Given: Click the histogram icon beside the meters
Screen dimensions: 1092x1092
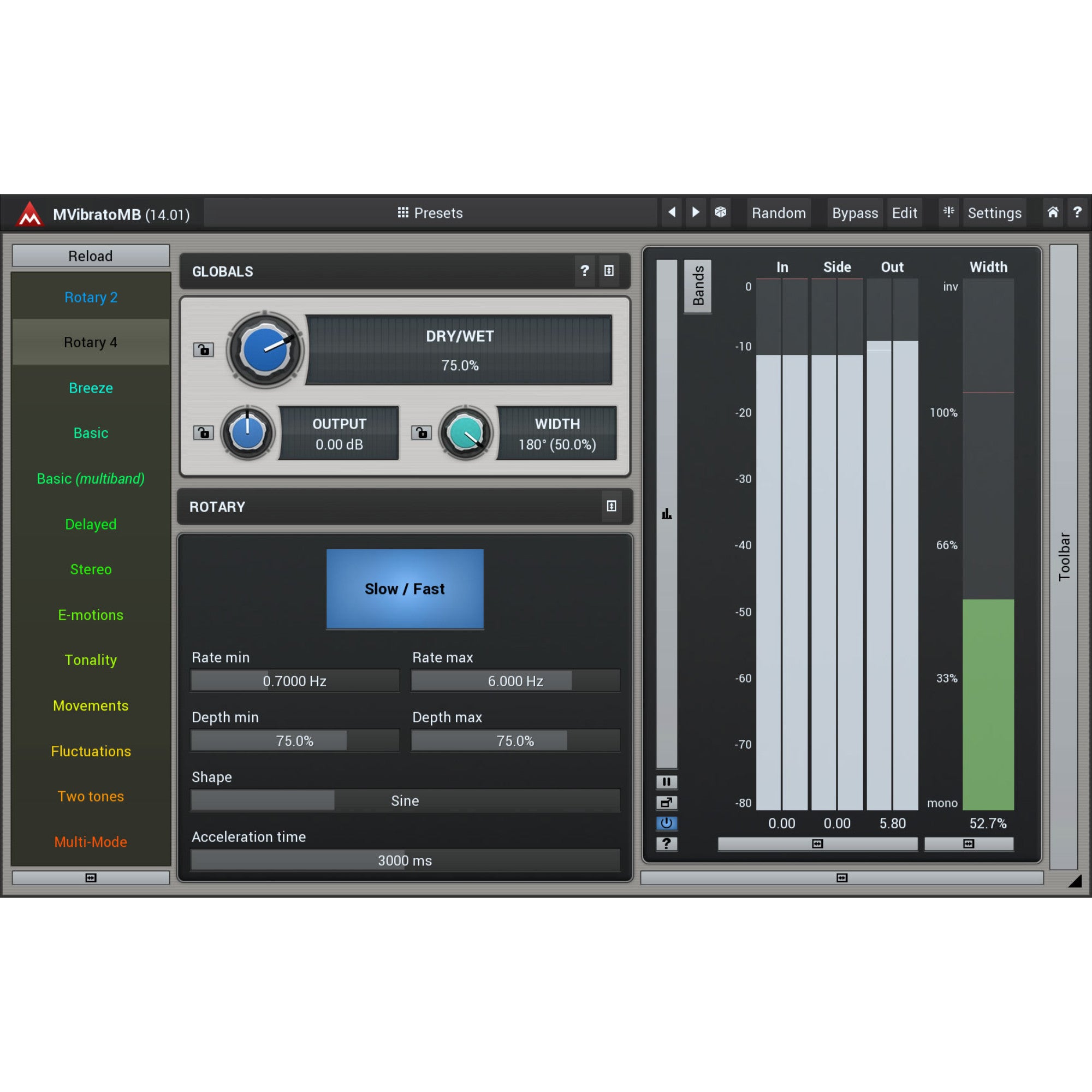Looking at the screenshot, I should (x=667, y=513).
